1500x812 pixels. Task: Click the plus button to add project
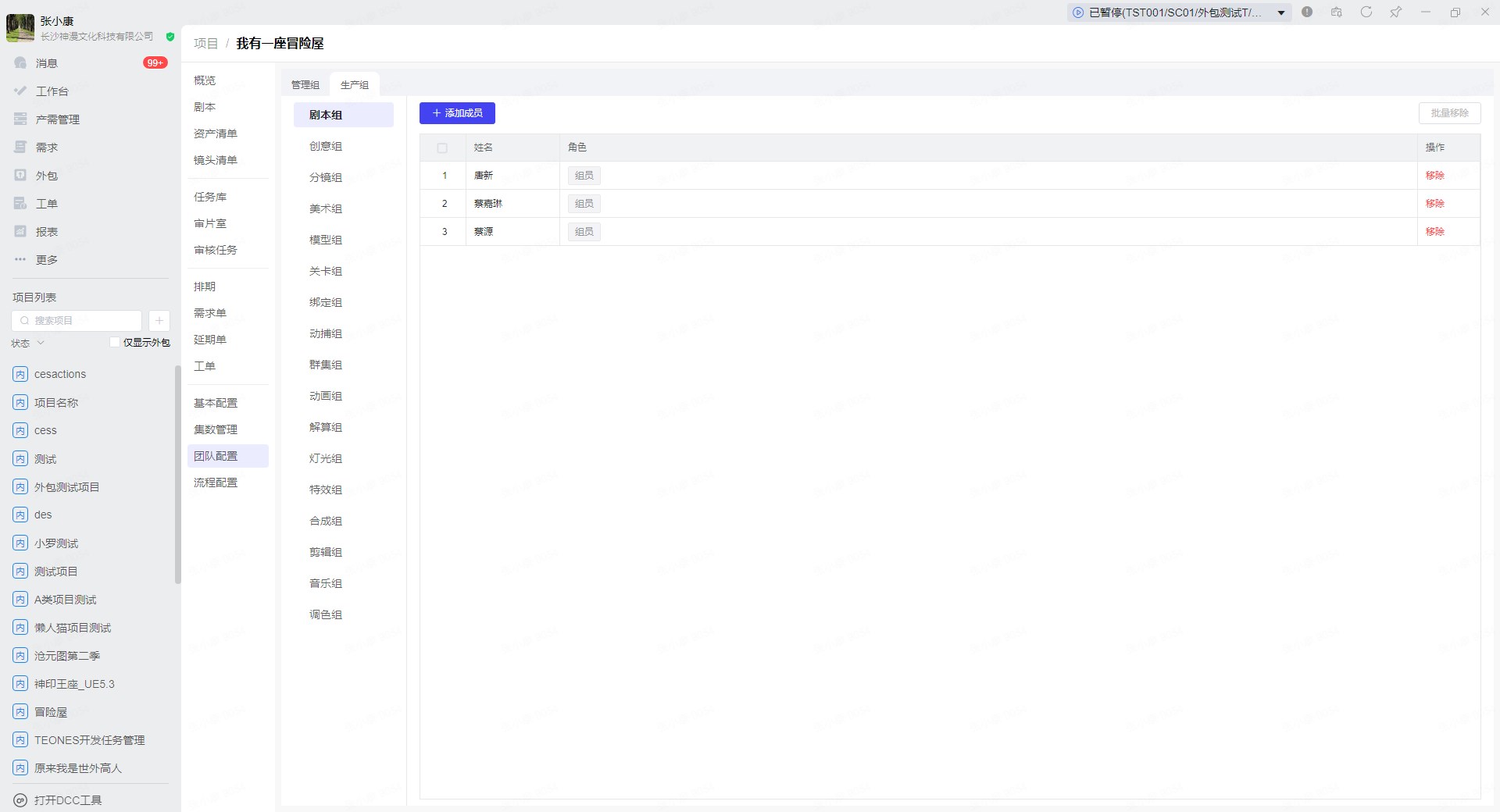pyautogui.click(x=159, y=321)
